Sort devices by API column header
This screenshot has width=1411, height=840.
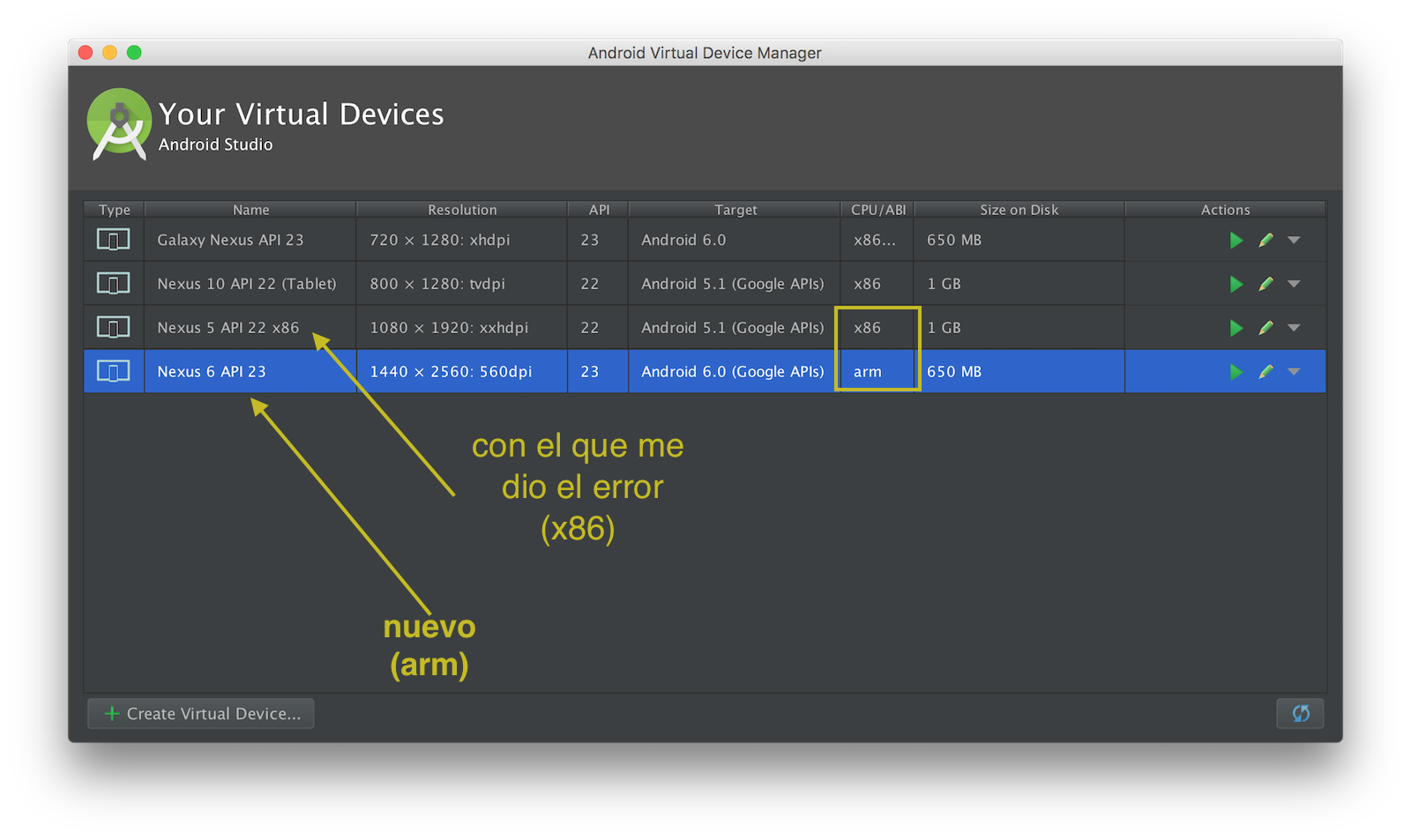(x=599, y=210)
